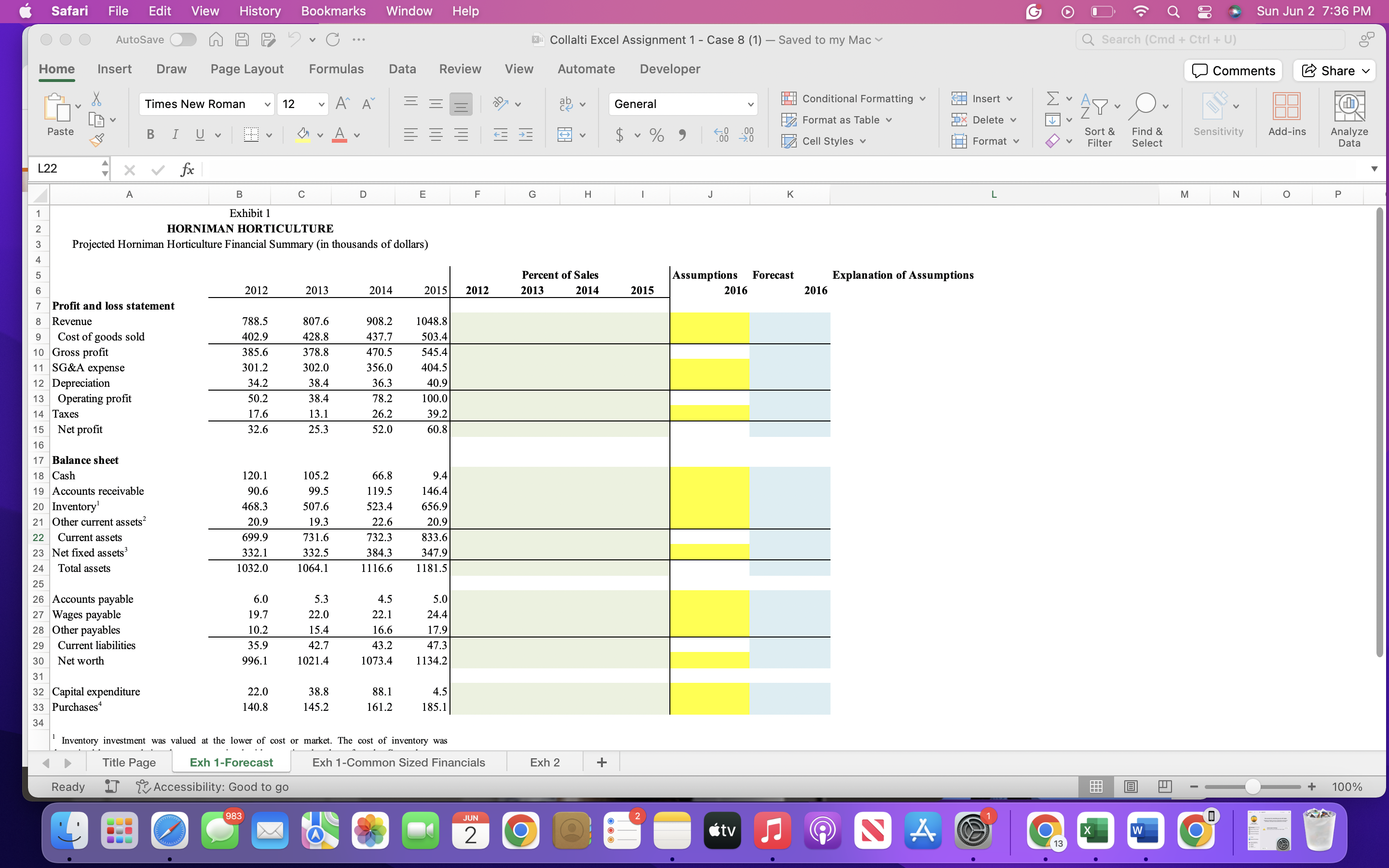The height and width of the screenshot is (868, 1389).
Task: Click the vertical scrollbar
Action: tap(1380, 432)
